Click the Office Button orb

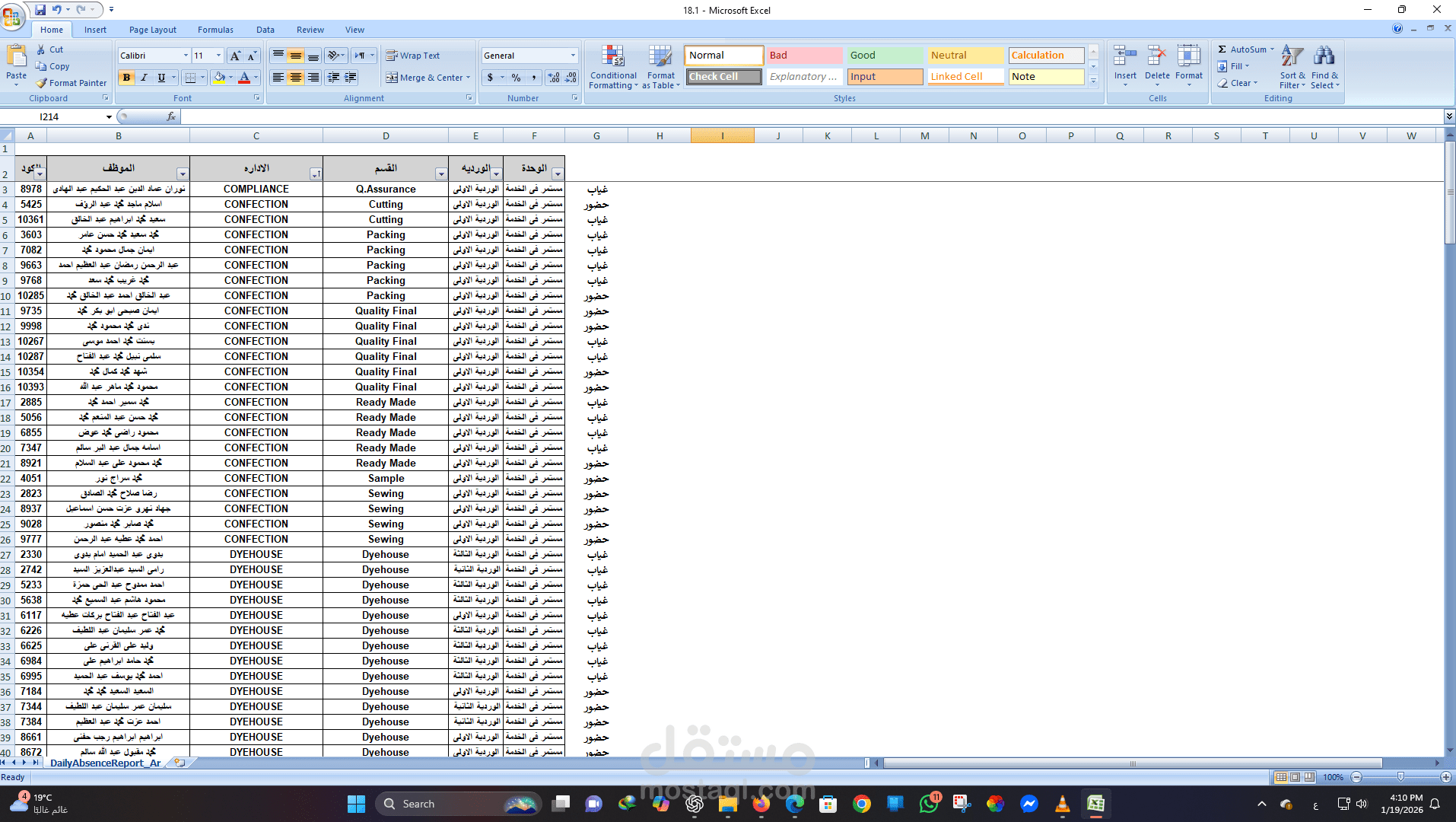12,16
